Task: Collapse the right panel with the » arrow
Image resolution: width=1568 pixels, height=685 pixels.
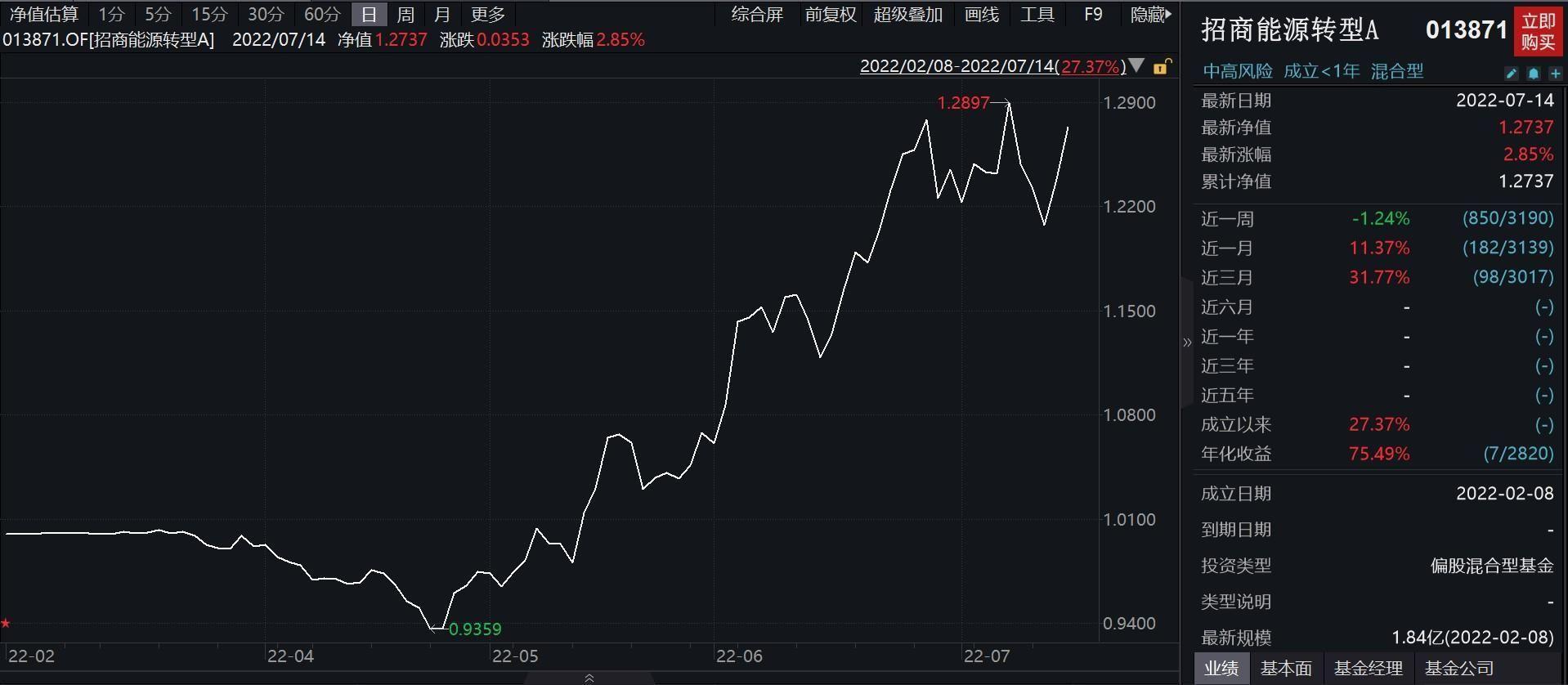Action: coord(1187,342)
